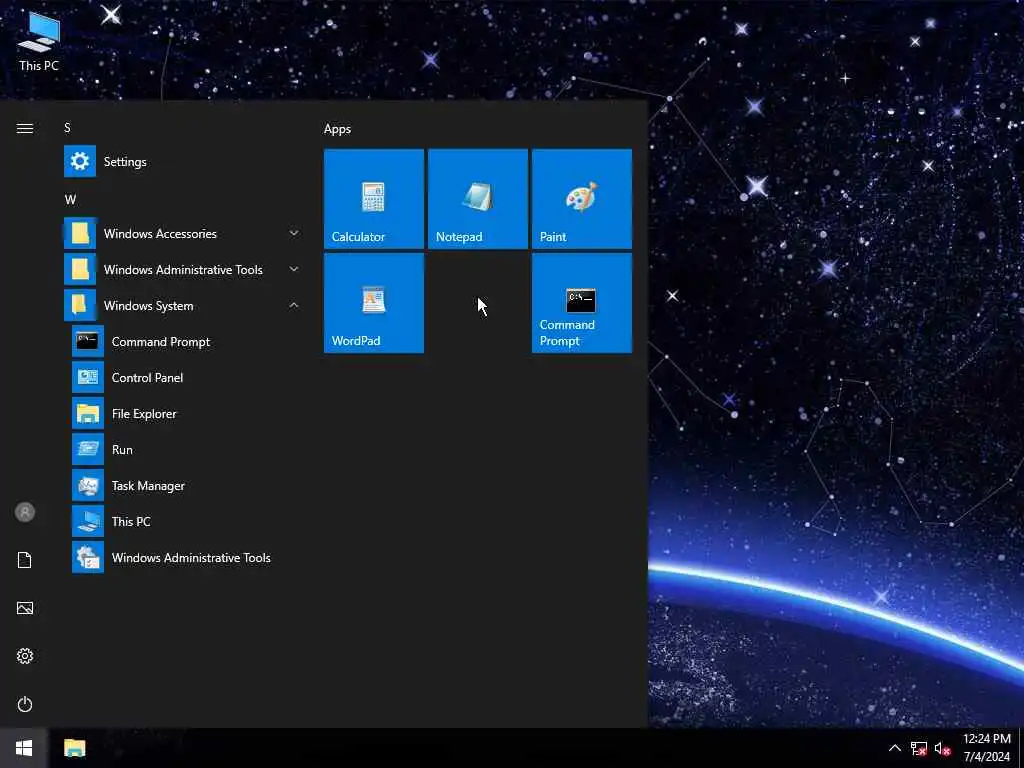Open This PC in the Windows System list

click(187, 521)
